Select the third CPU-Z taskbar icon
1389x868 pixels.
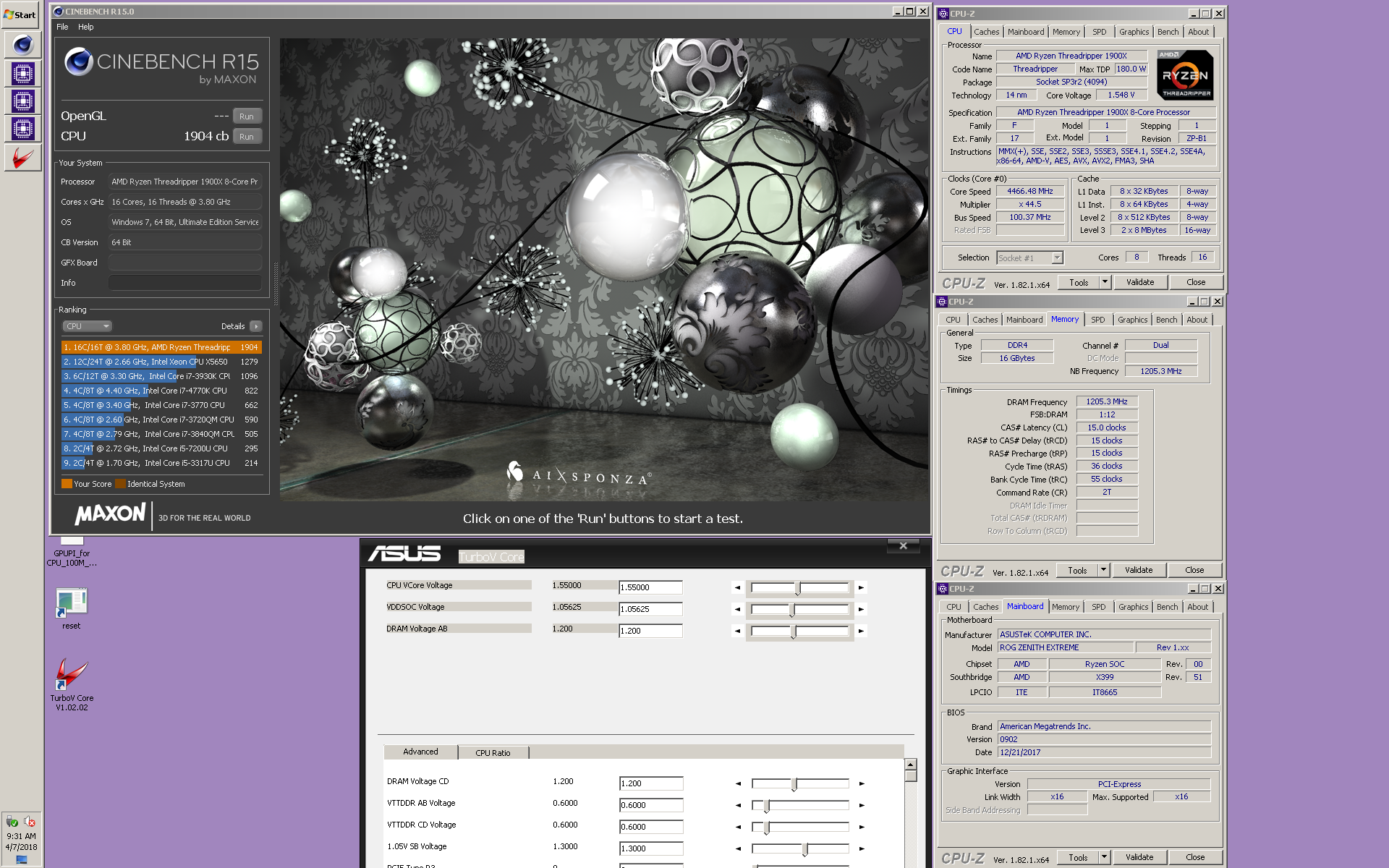(x=22, y=129)
